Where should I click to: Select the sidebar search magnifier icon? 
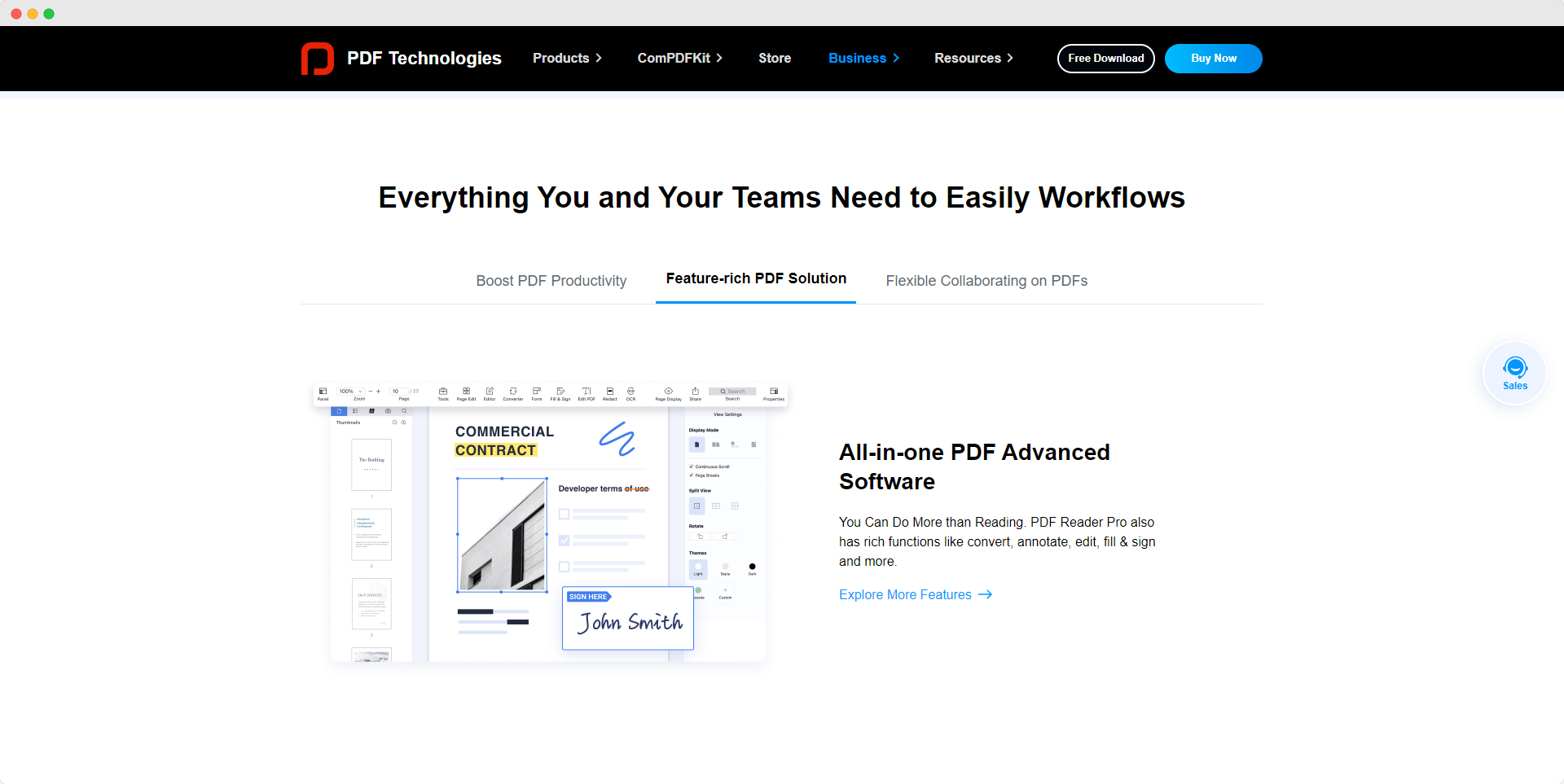[404, 411]
